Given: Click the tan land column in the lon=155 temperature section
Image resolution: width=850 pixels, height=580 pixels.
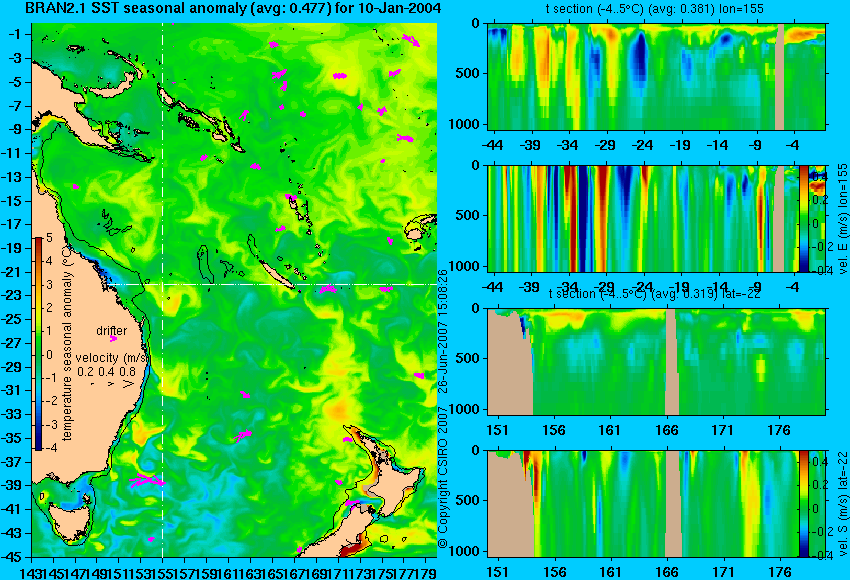Looking at the screenshot, I should point(780,76).
